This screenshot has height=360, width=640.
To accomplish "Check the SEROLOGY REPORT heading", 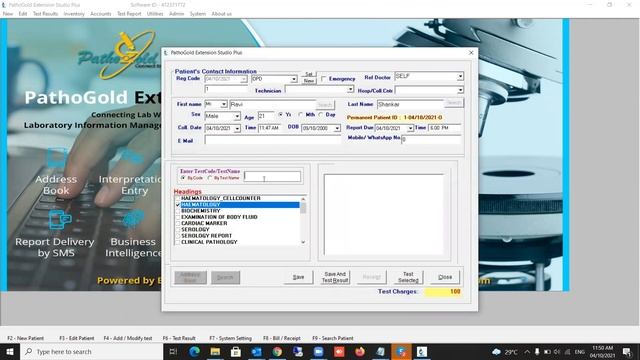I will (178, 236).
